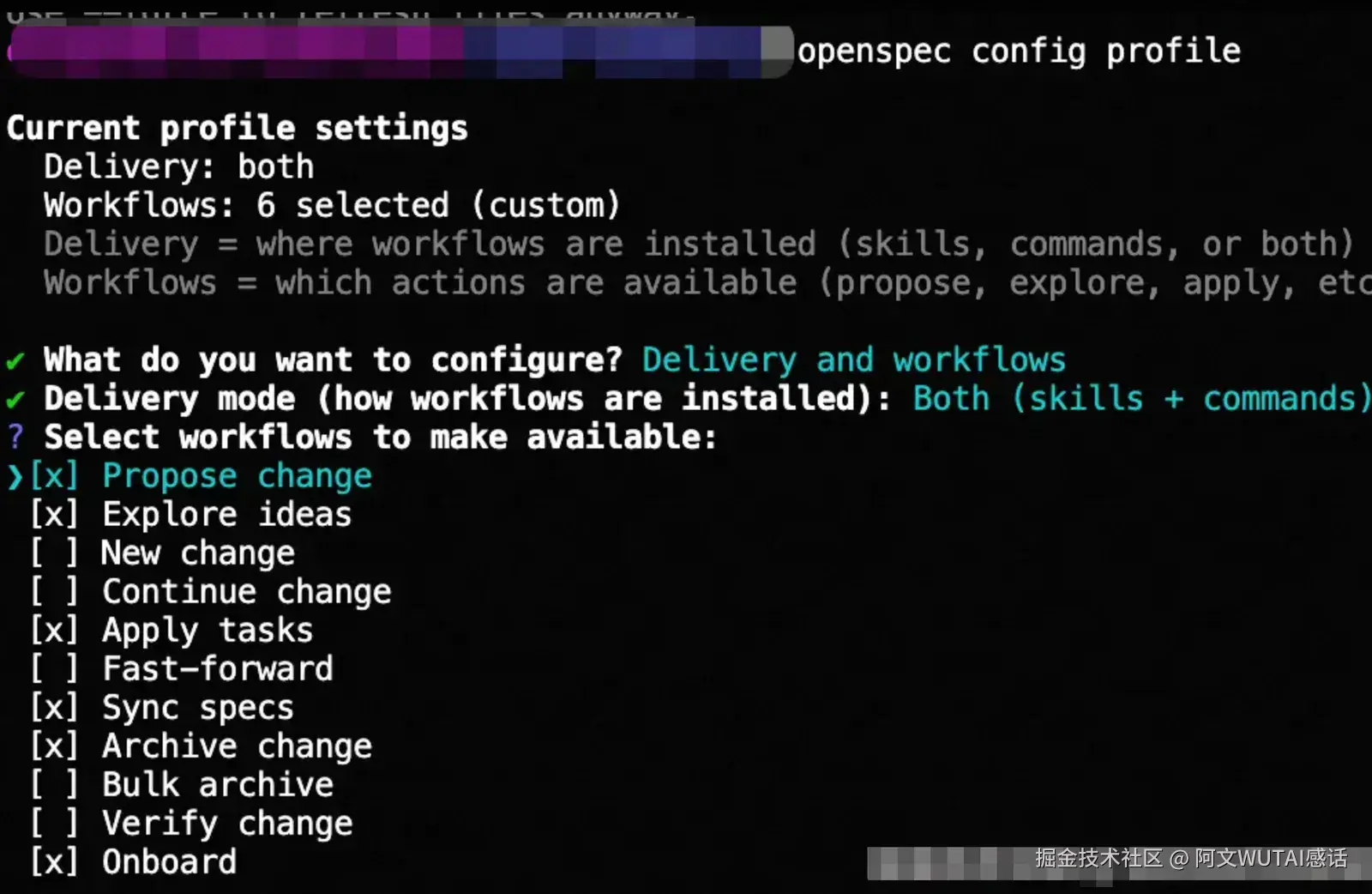Screen dimensions: 1372x894
Task: Click the 'openspec config profile' command text
Action: pos(1019,51)
